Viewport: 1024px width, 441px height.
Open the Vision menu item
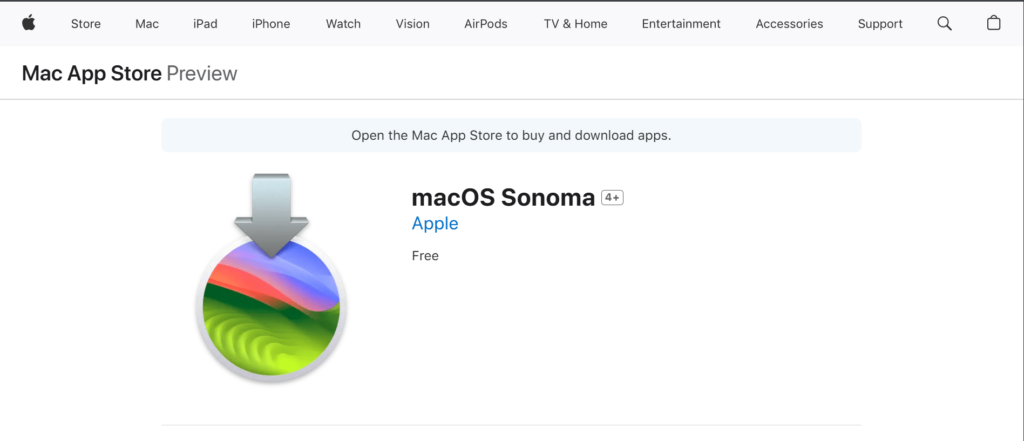point(413,24)
